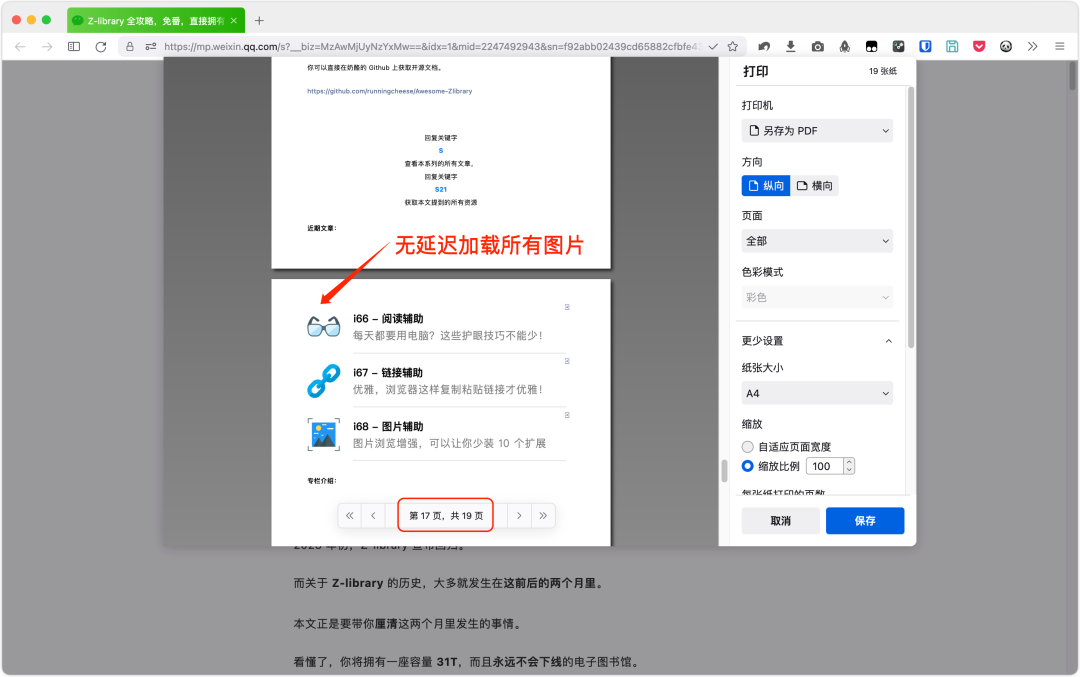Click the picture thumbnail for i68
Screen dimensions: 1080x677
323,435
